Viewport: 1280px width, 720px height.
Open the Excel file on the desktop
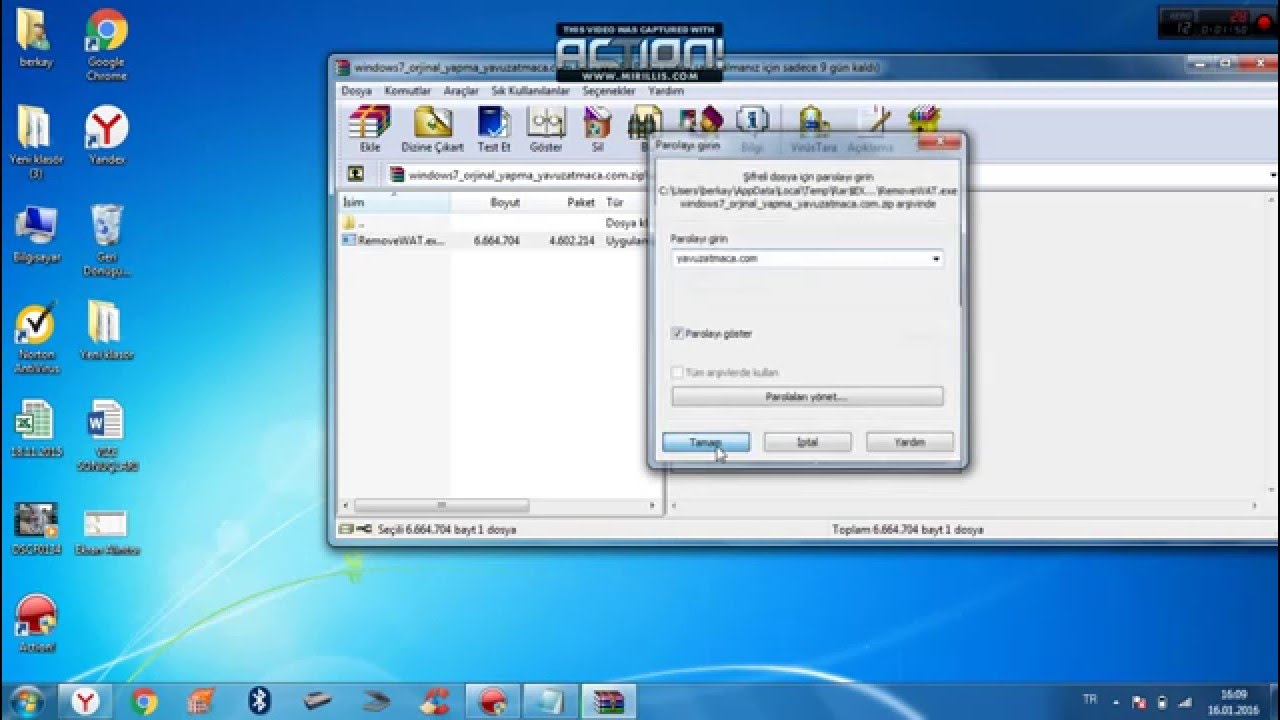(36, 429)
